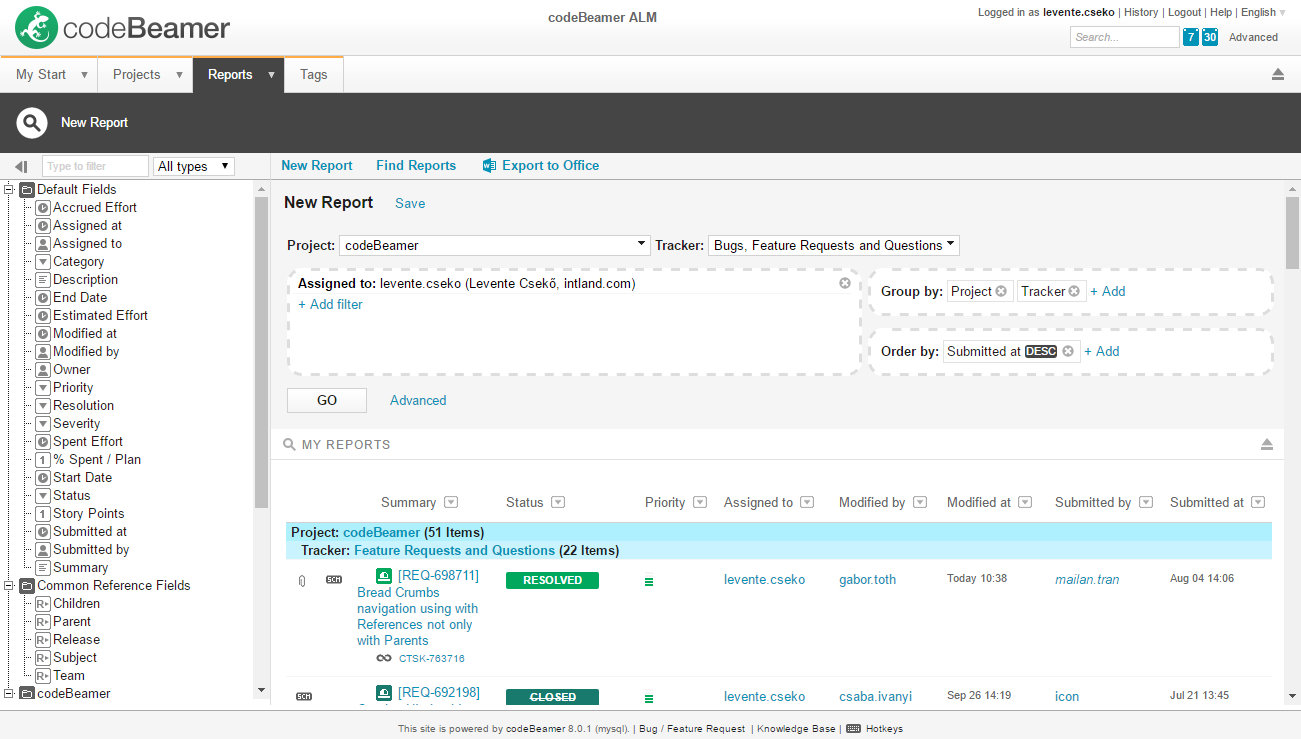Click the keyboard icon beside Hotkeys
Screen dimensions: 1301x739
pyautogui.click(x=853, y=729)
